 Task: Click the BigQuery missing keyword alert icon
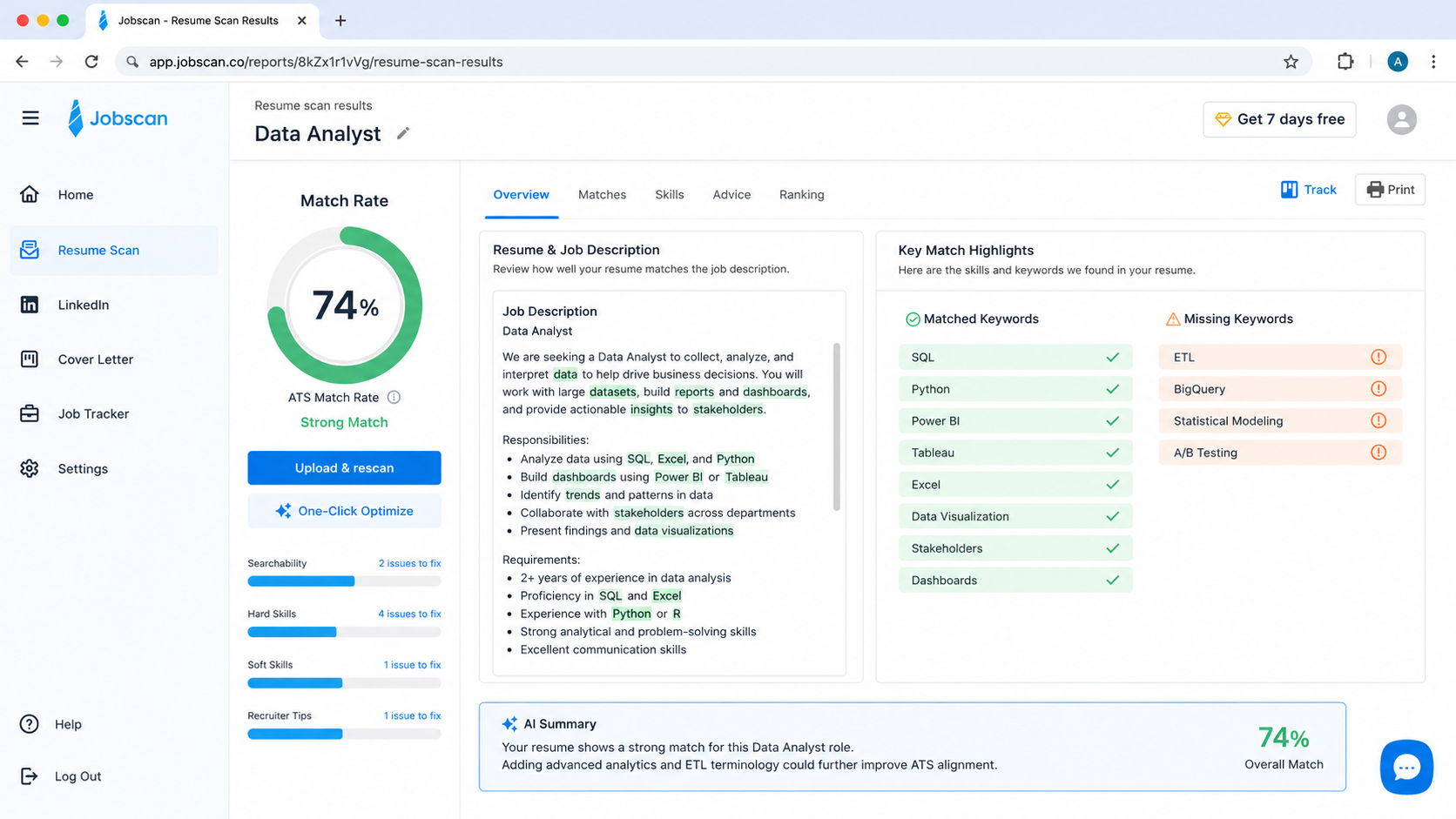point(1378,389)
